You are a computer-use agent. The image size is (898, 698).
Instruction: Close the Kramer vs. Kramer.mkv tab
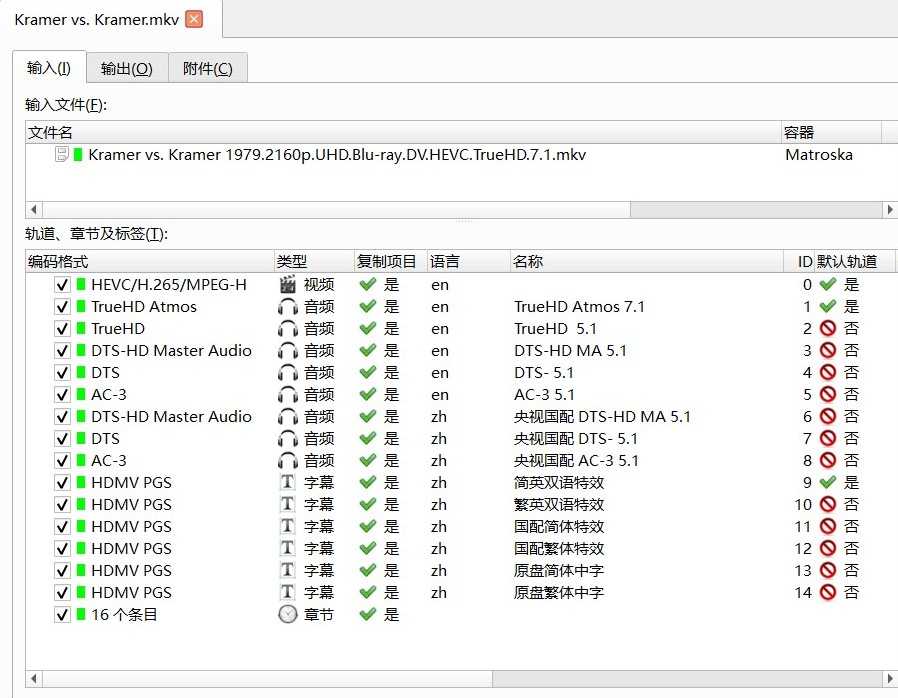coord(194,19)
